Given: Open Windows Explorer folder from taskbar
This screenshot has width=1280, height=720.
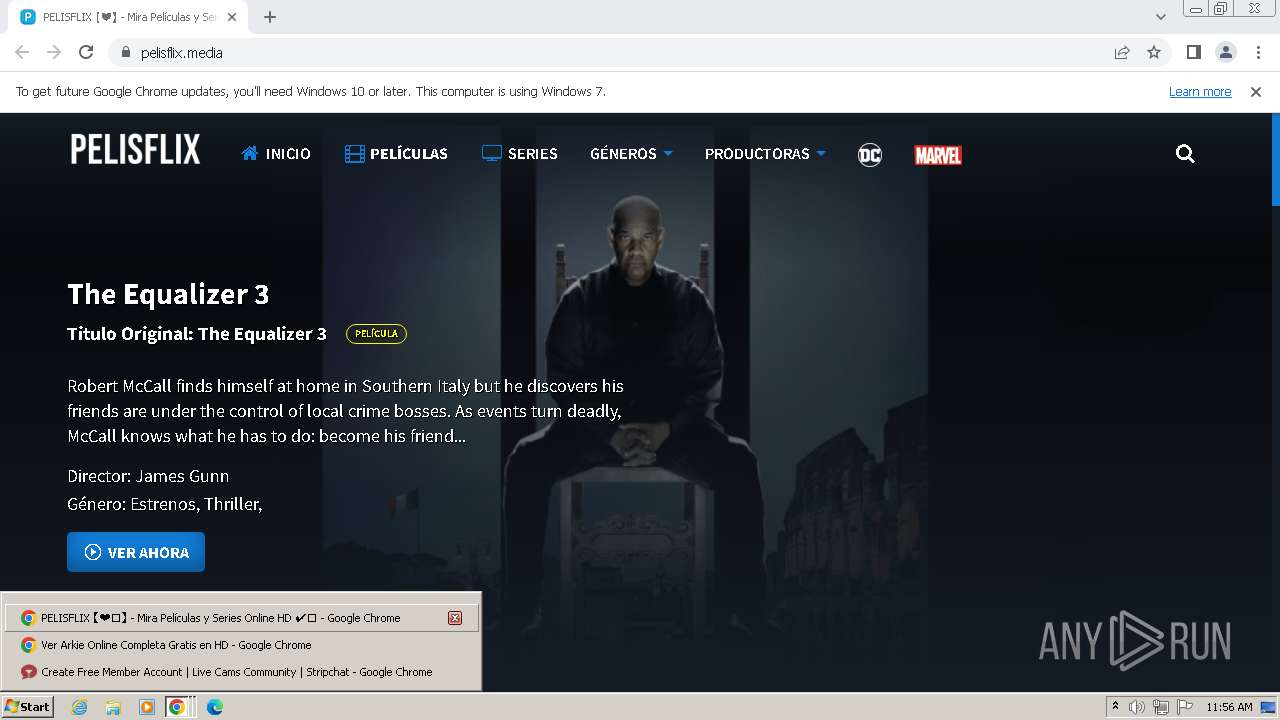Looking at the screenshot, I should click(x=113, y=707).
